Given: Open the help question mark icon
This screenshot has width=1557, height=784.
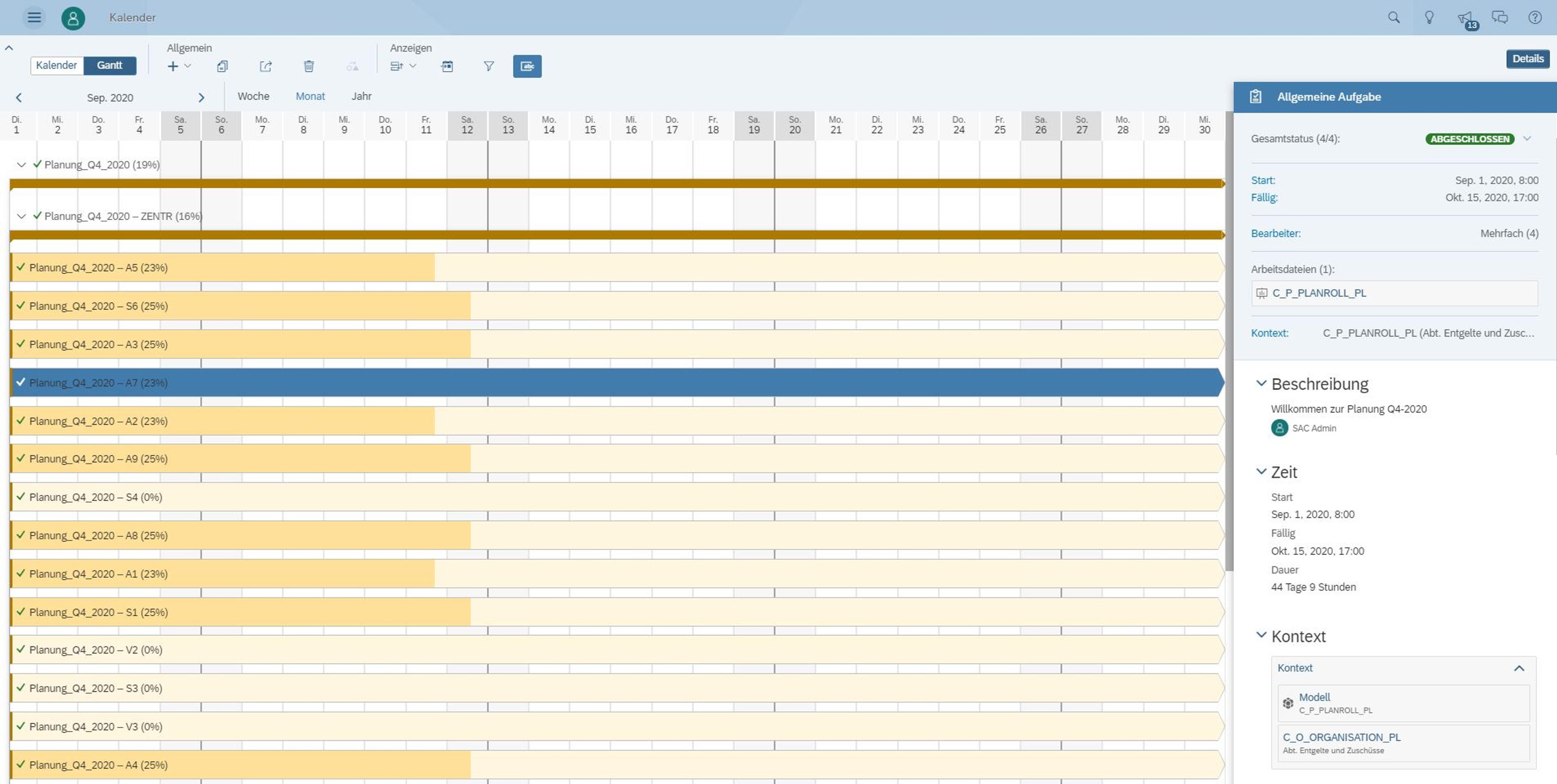Looking at the screenshot, I should click(x=1535, y=17).
